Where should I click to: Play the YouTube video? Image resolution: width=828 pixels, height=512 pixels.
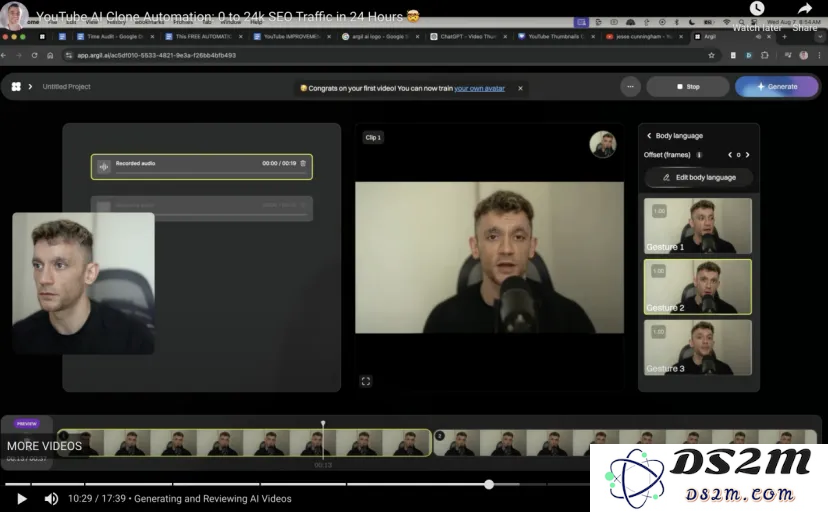[x=22, y=498]
